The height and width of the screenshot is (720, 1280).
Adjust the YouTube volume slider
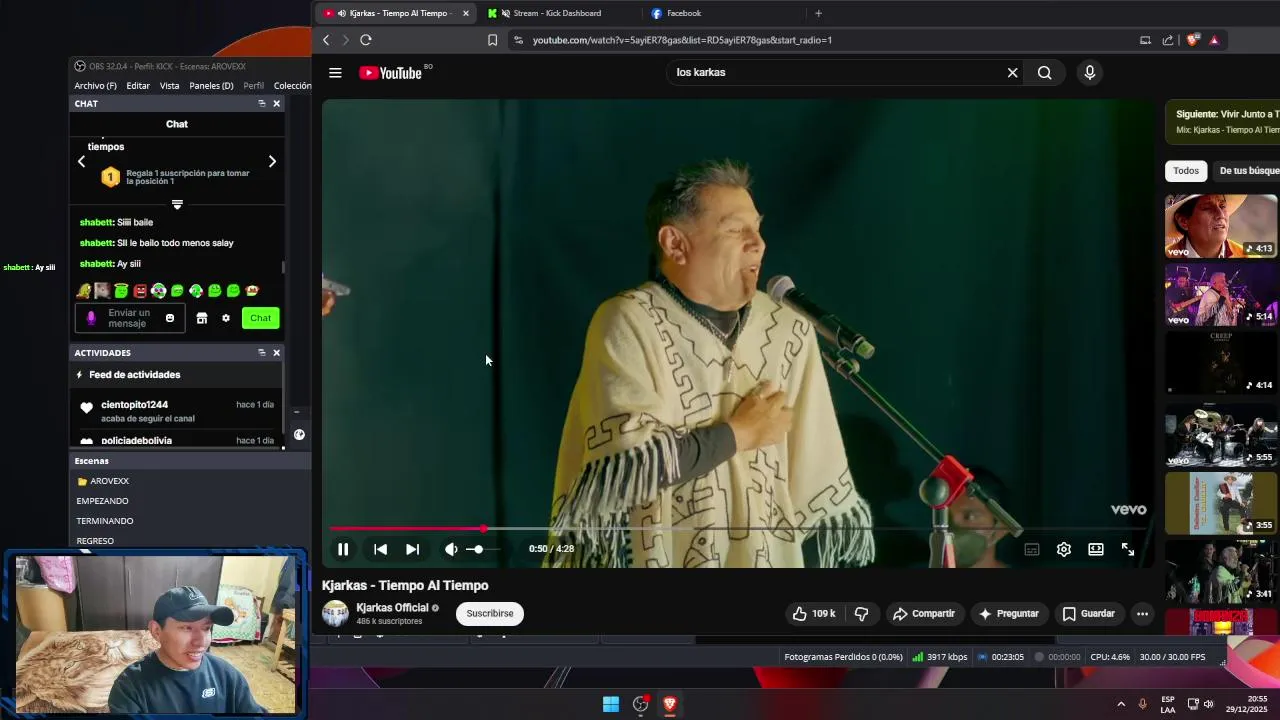[482, 549]
